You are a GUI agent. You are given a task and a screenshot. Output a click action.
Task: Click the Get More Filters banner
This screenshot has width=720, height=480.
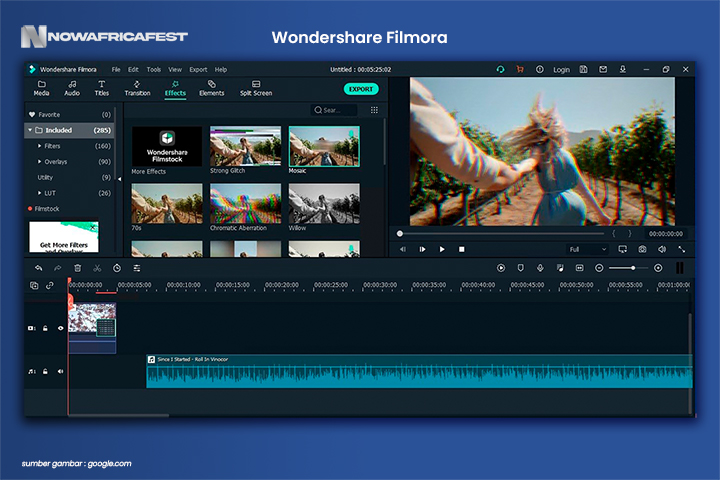click(64, 237)
